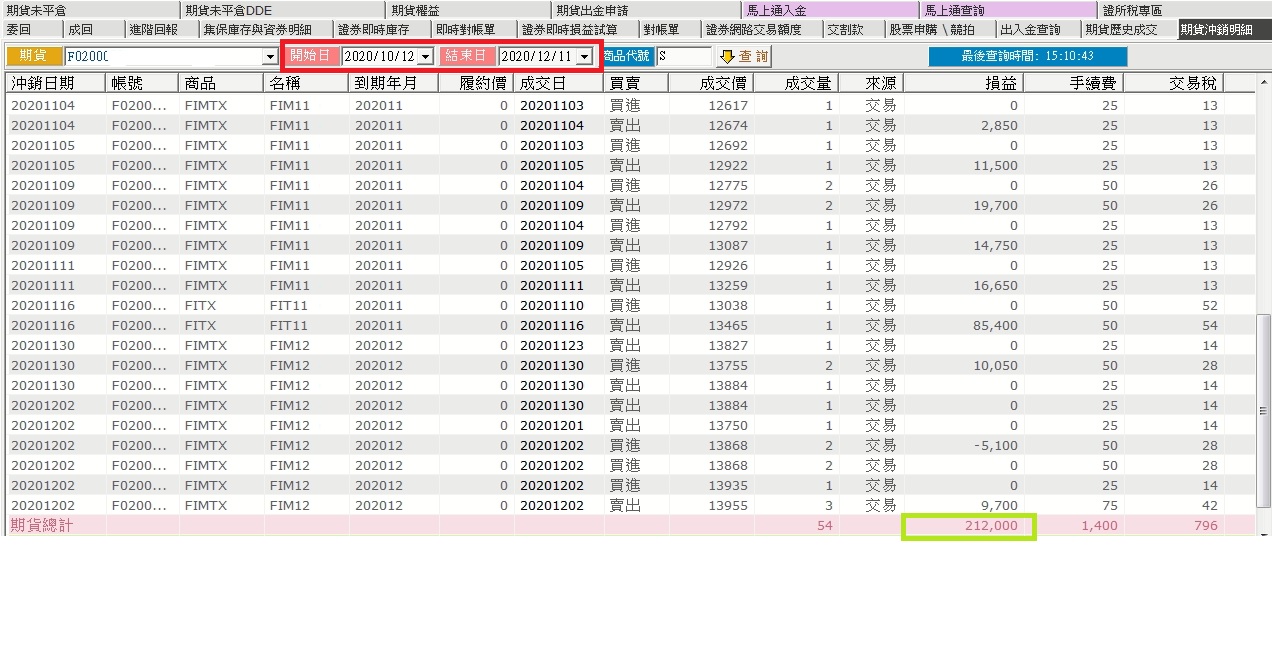Click the start date field showing 2020/10/12
Viewport: 1272px width, 648px height.
379,57
